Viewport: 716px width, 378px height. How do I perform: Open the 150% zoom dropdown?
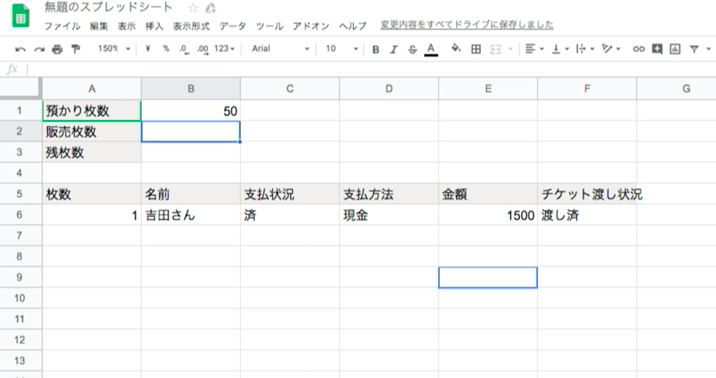point(114,48)
